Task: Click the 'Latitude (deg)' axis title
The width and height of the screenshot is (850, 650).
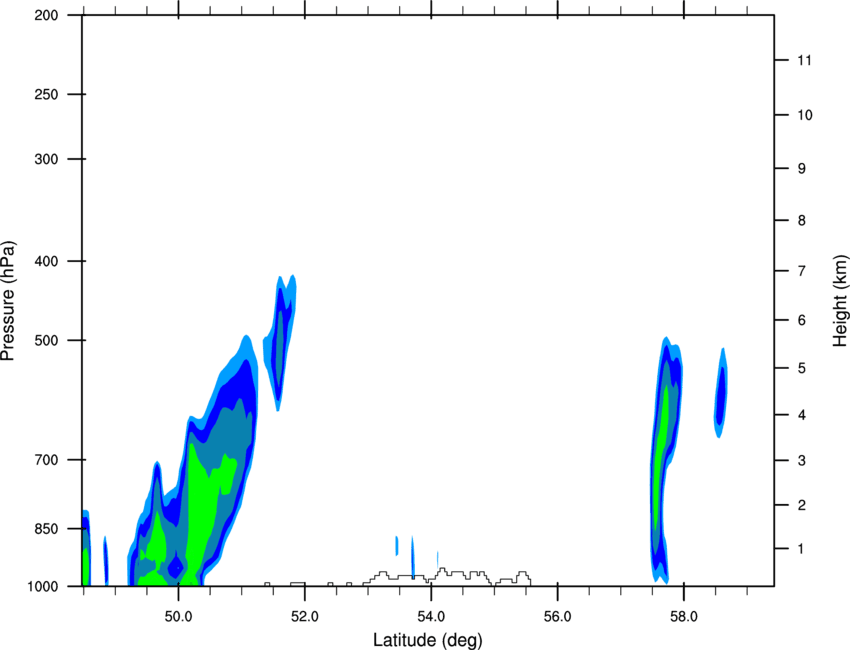Action: click(x=427, y=640)
